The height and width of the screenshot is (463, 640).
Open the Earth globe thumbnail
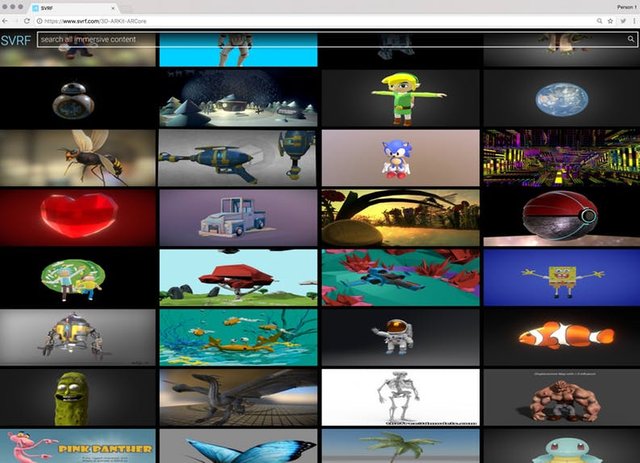(562, 98)
